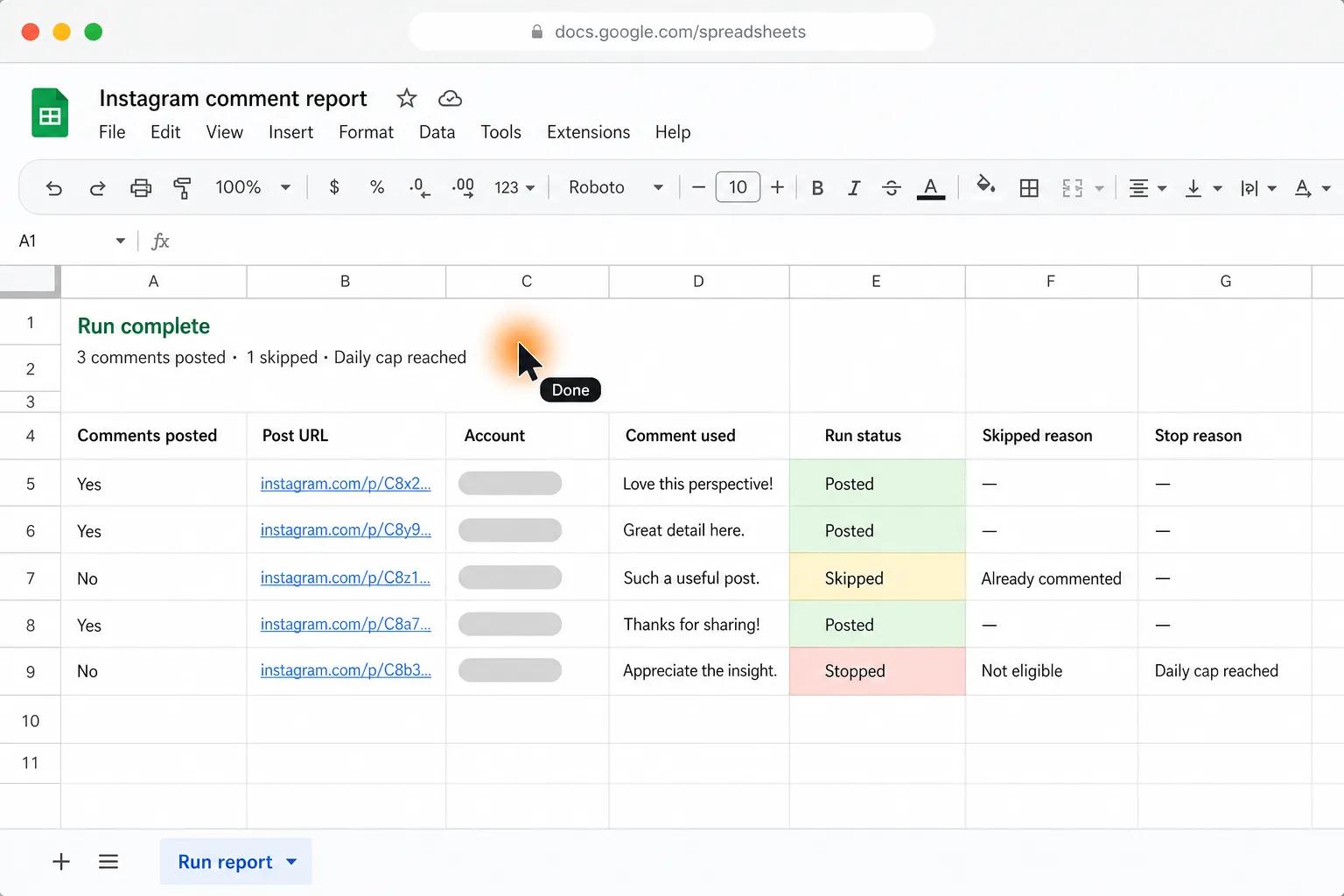Toggle strikethrough formatting
Screen dimensions: 1344x896
click(x=892, y=188)
